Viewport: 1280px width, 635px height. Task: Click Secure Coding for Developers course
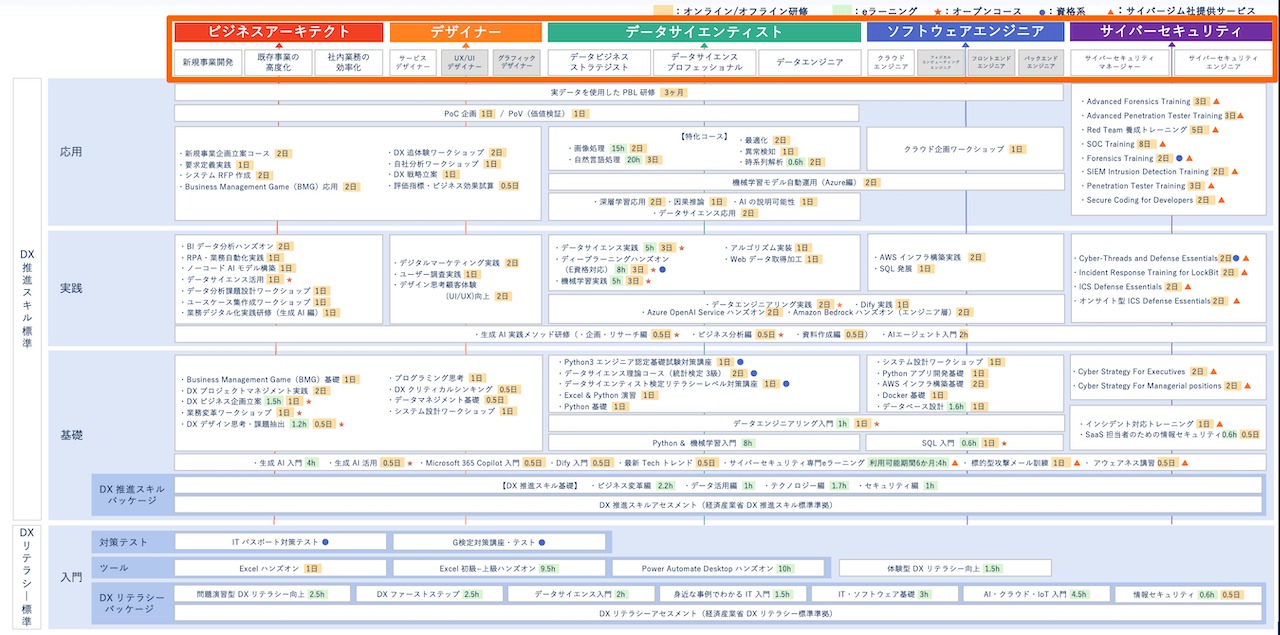[1138, 200]
